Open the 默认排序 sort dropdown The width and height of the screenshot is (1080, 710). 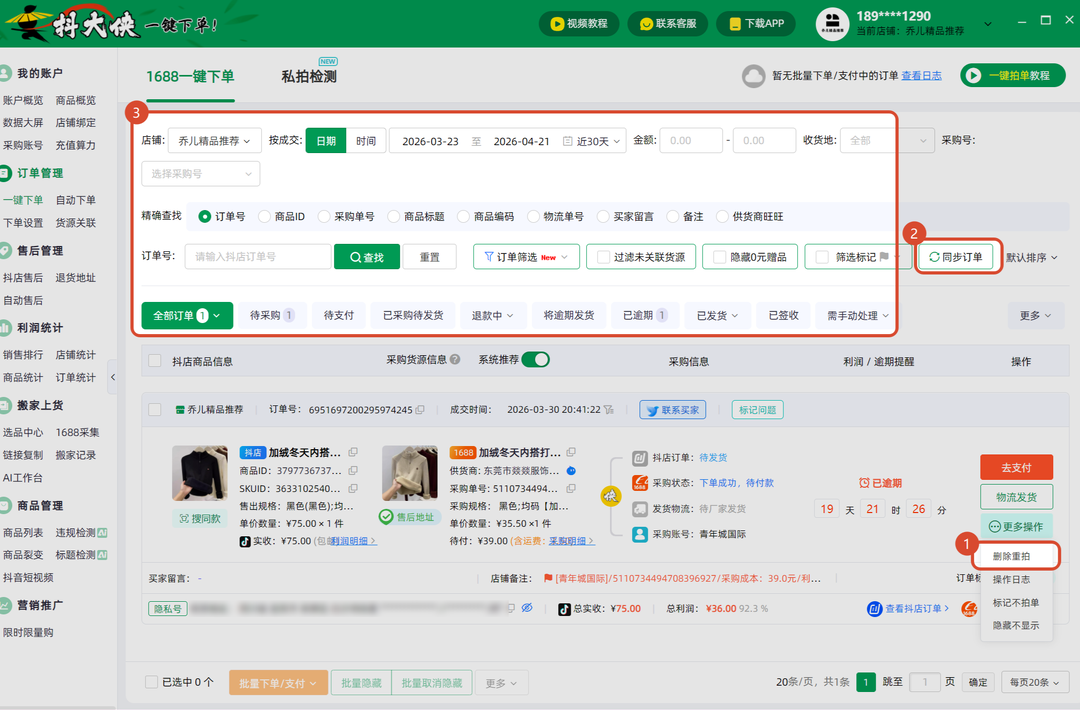point(1031,257)
